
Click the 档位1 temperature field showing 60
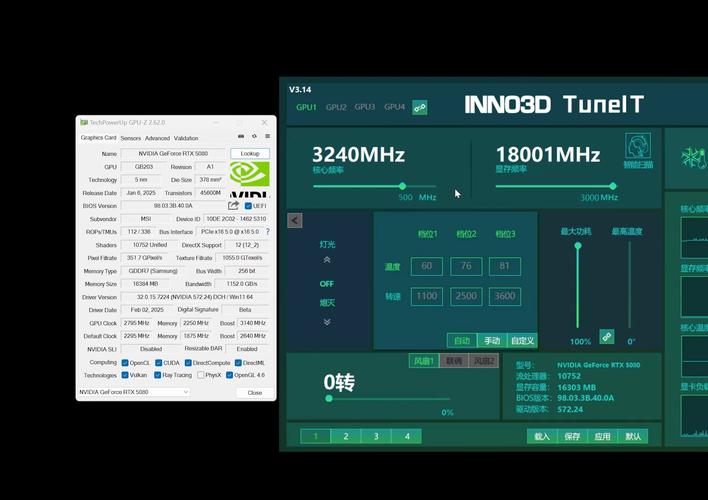pos(427,266)
